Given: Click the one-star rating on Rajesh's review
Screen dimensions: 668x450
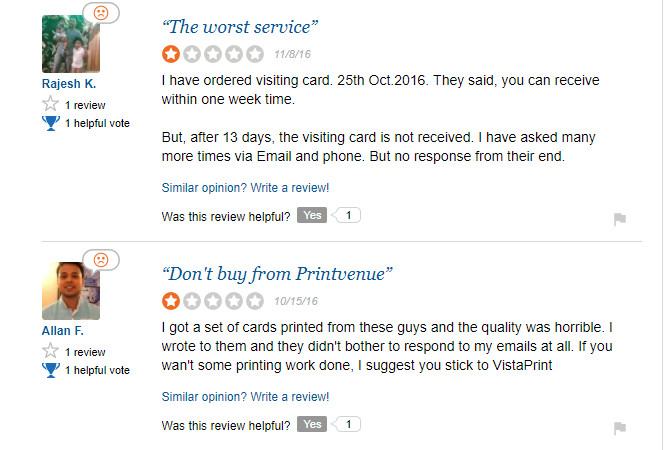Looking at the screenshot, I should [171, 53].
